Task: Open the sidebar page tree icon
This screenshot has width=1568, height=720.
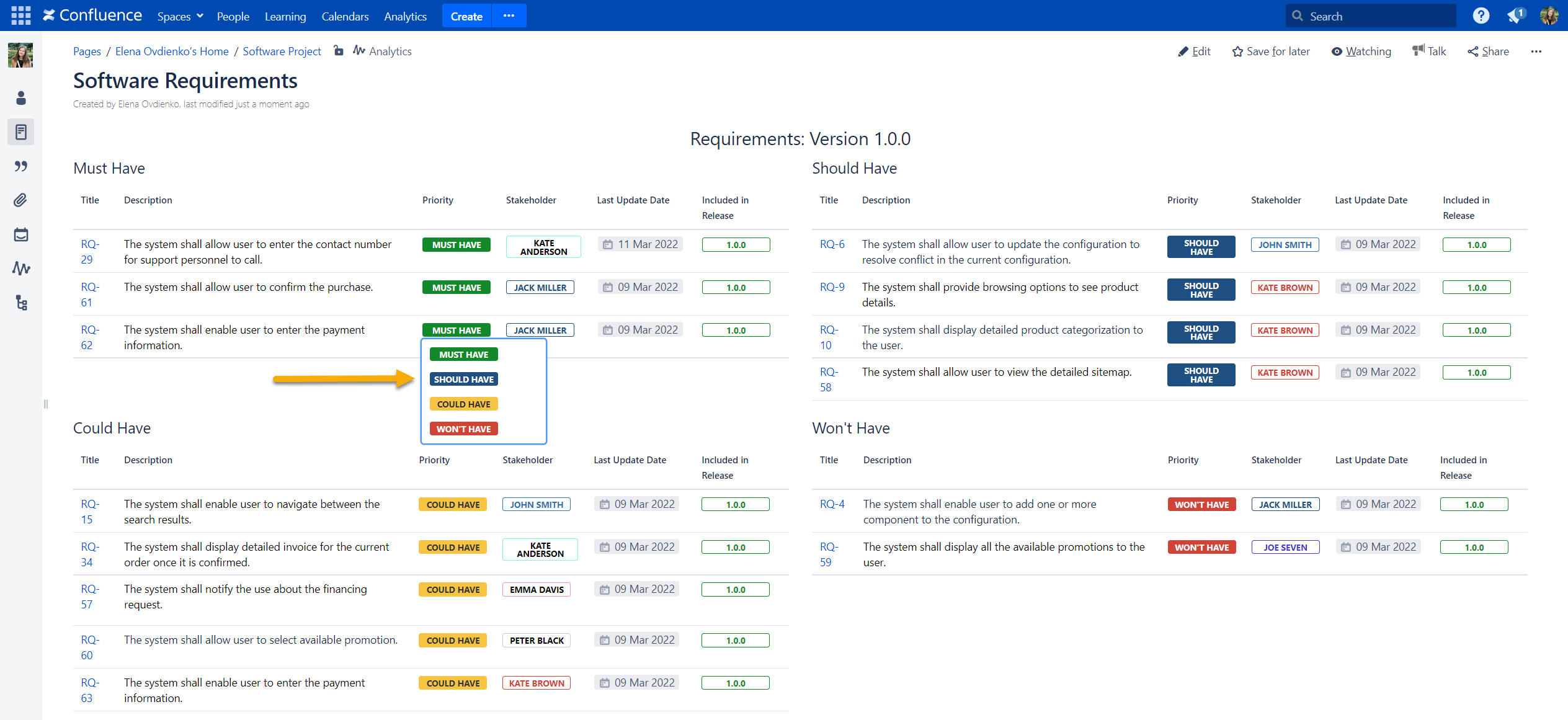Action: [20, 303]
